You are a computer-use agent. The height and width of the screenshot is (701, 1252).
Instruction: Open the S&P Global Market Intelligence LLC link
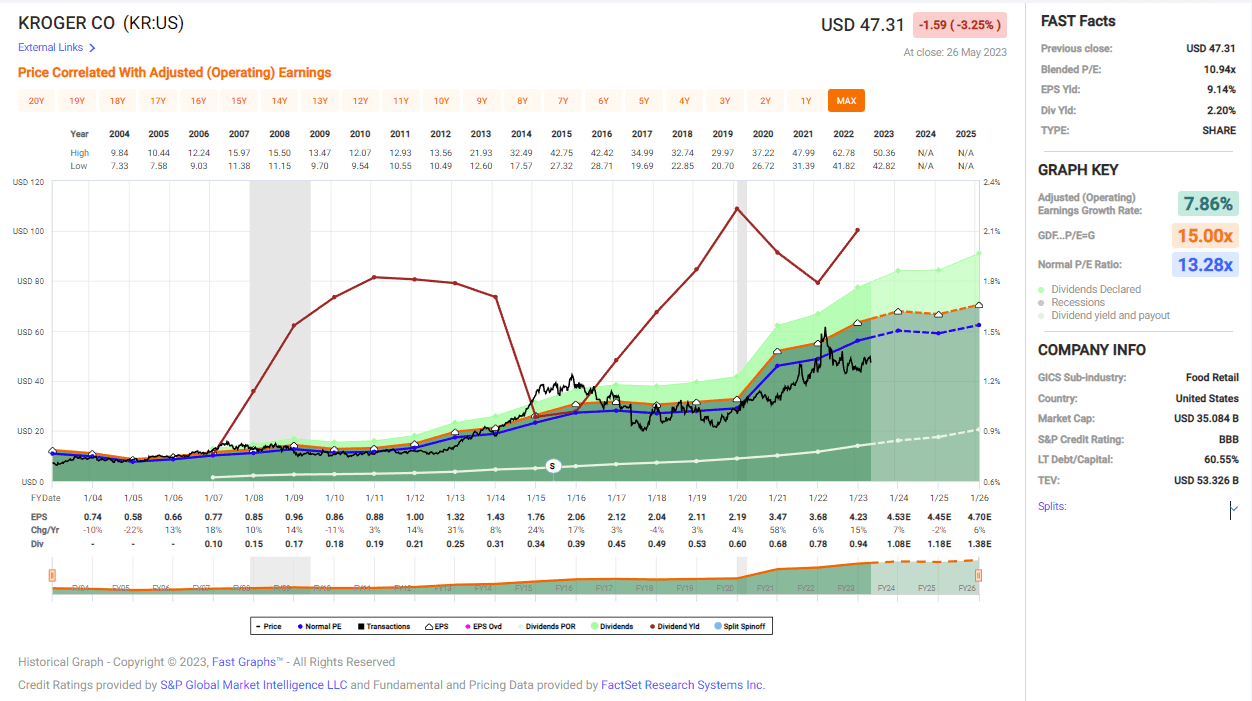pos(253,685)
